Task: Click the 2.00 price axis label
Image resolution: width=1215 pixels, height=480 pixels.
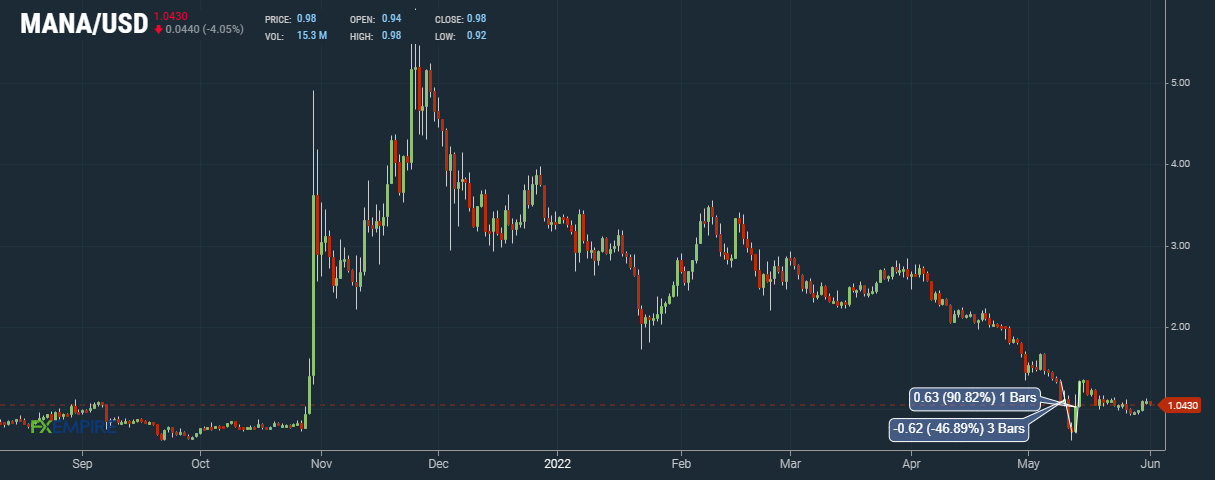Action: point(1179,327)
